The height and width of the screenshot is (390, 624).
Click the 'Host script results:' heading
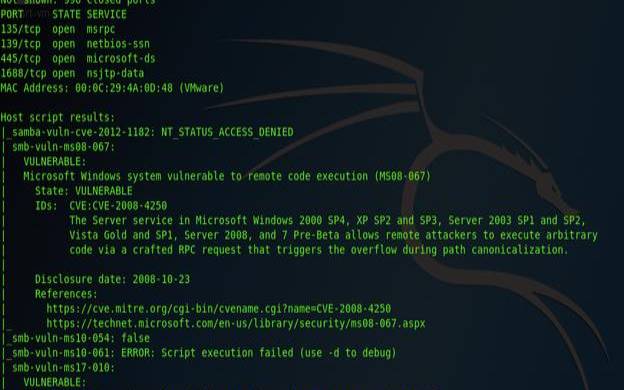(x=57, y=117)
